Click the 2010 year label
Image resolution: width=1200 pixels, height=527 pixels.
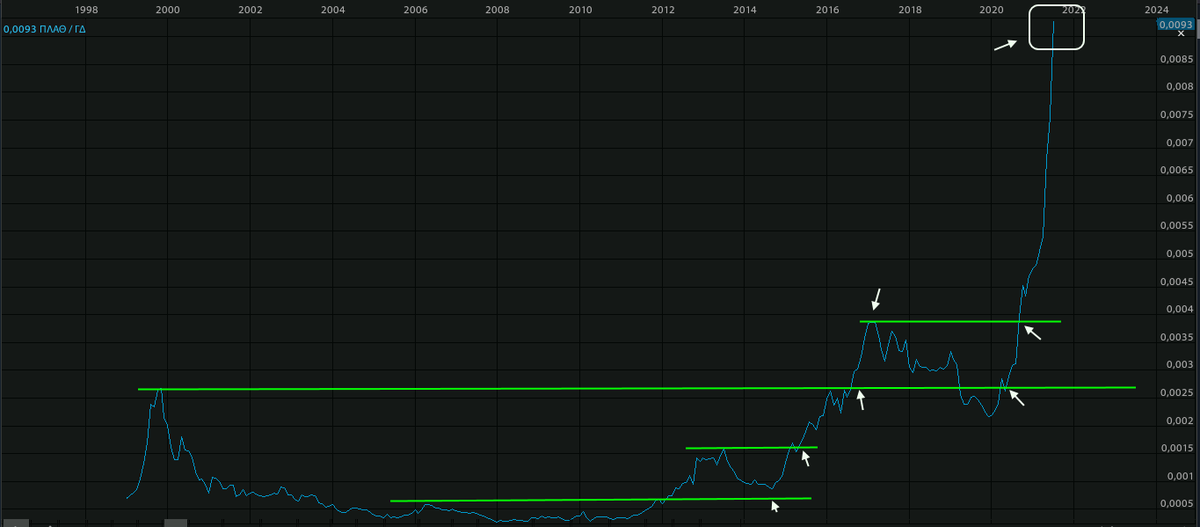(580, 9)
